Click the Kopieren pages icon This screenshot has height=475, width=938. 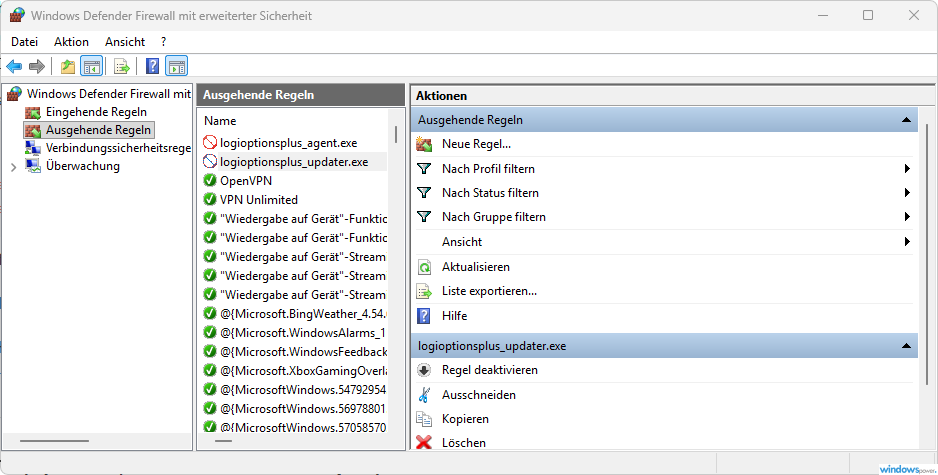[424, 419]
